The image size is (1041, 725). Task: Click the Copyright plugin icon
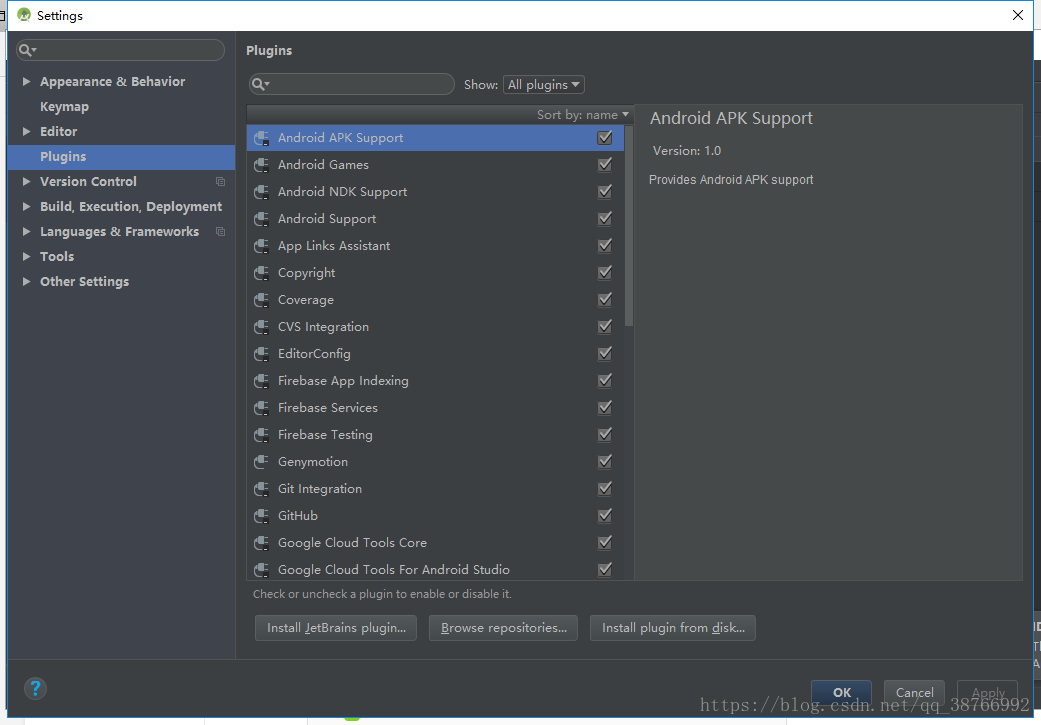262,273
